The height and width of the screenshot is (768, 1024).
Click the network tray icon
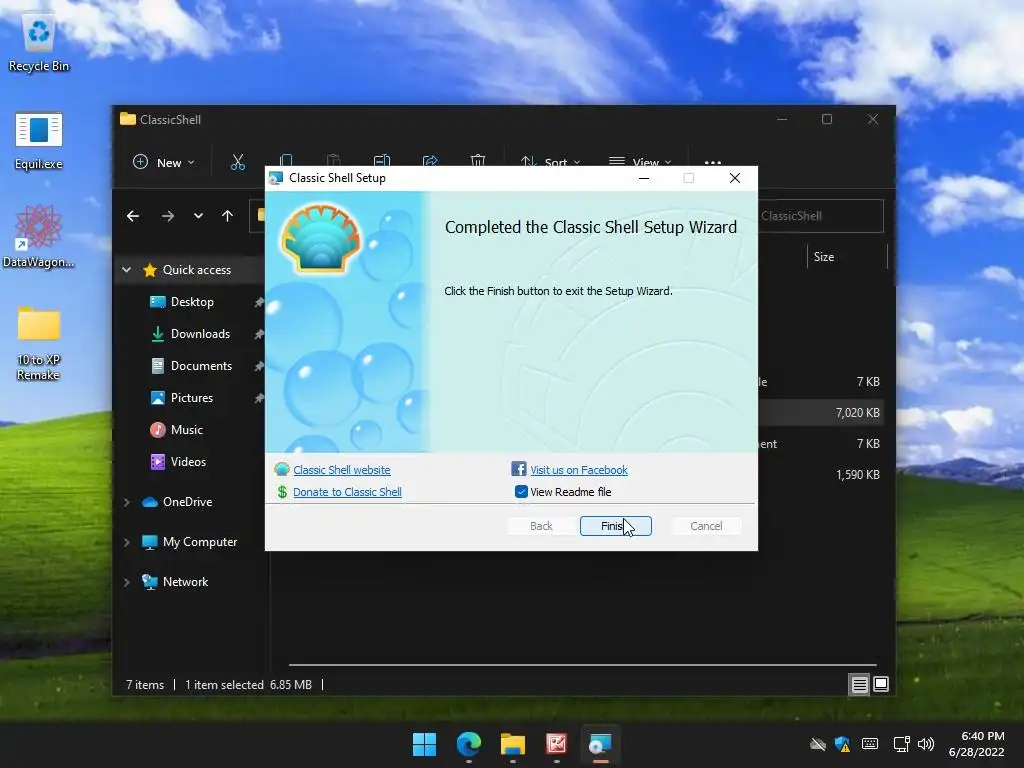click(902, 744)
